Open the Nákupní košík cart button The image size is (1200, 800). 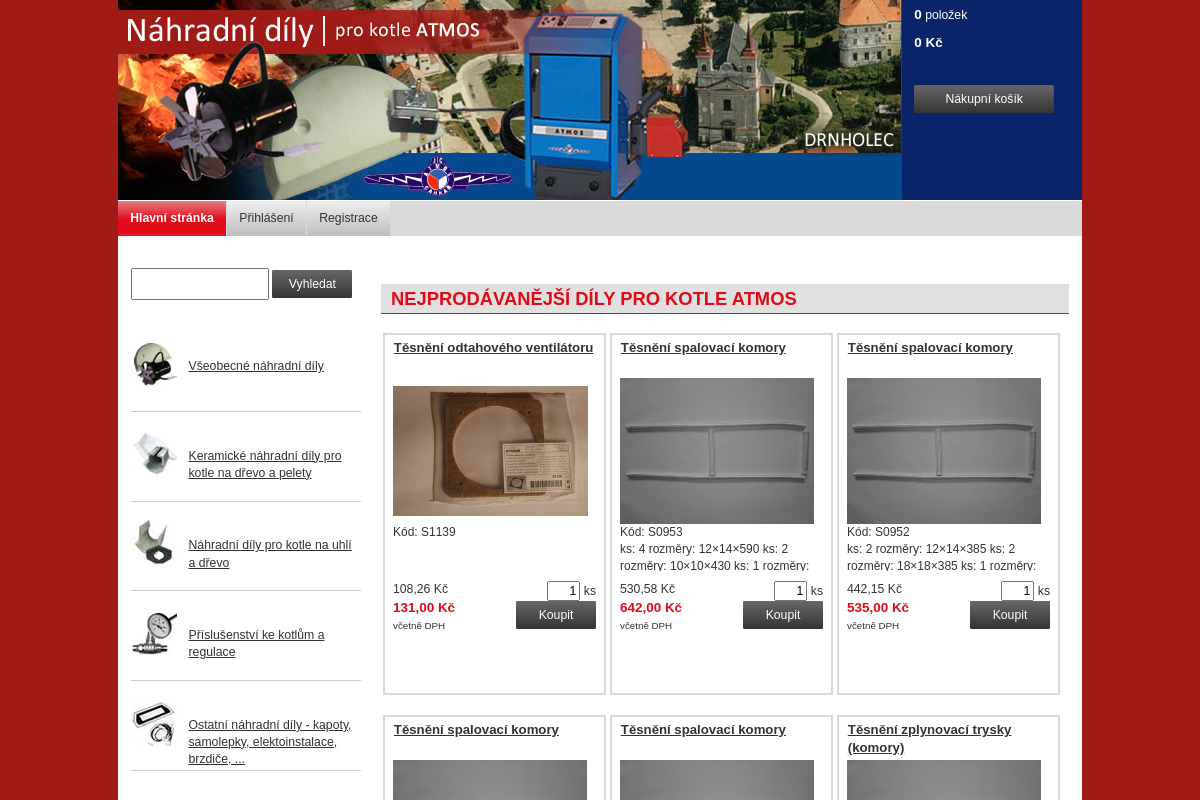(x=984, y=99)
